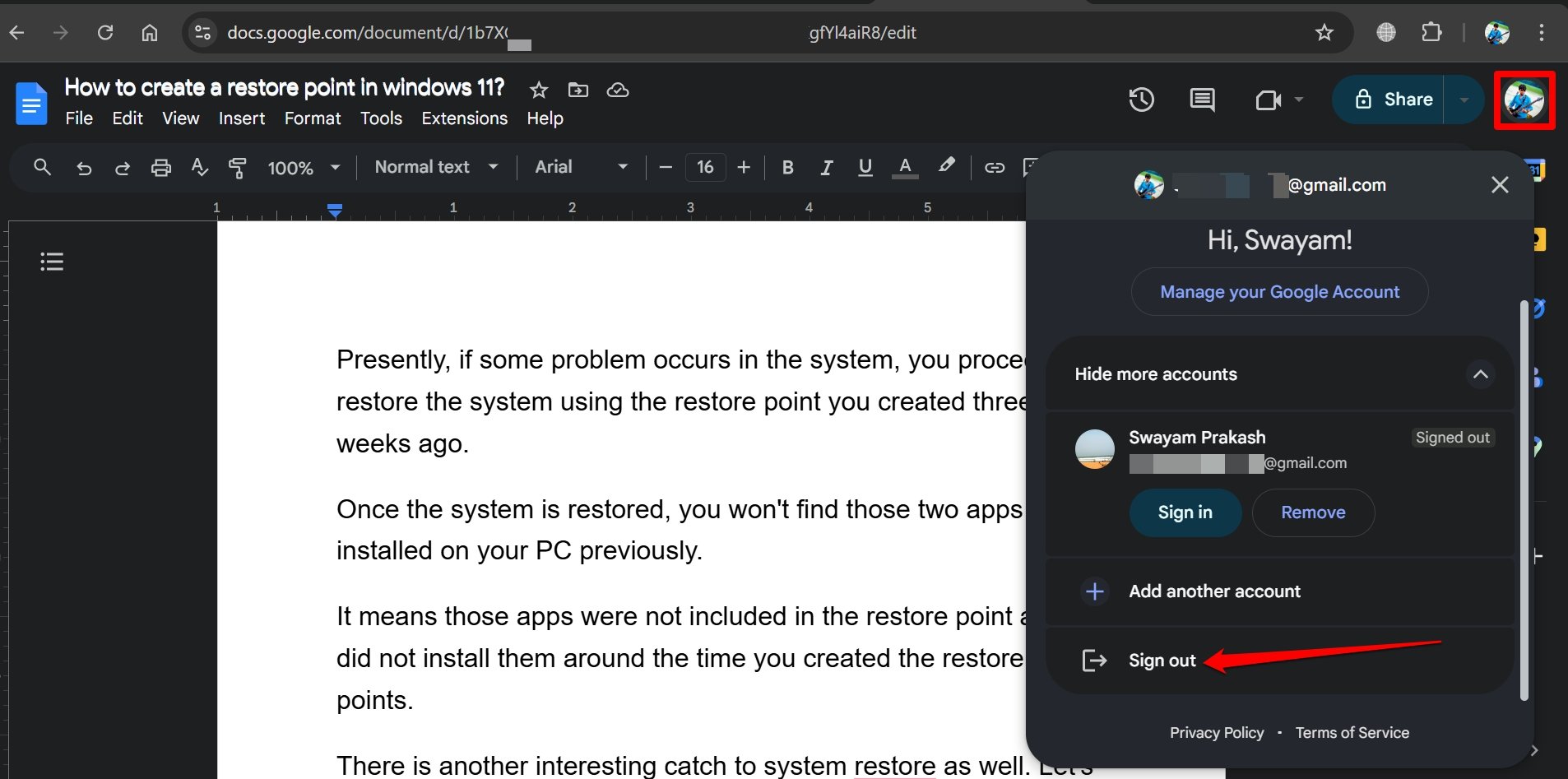1568x779 pixels.
Task: Search the menus with the magnifier icon
Action: [x=42, y=168]
